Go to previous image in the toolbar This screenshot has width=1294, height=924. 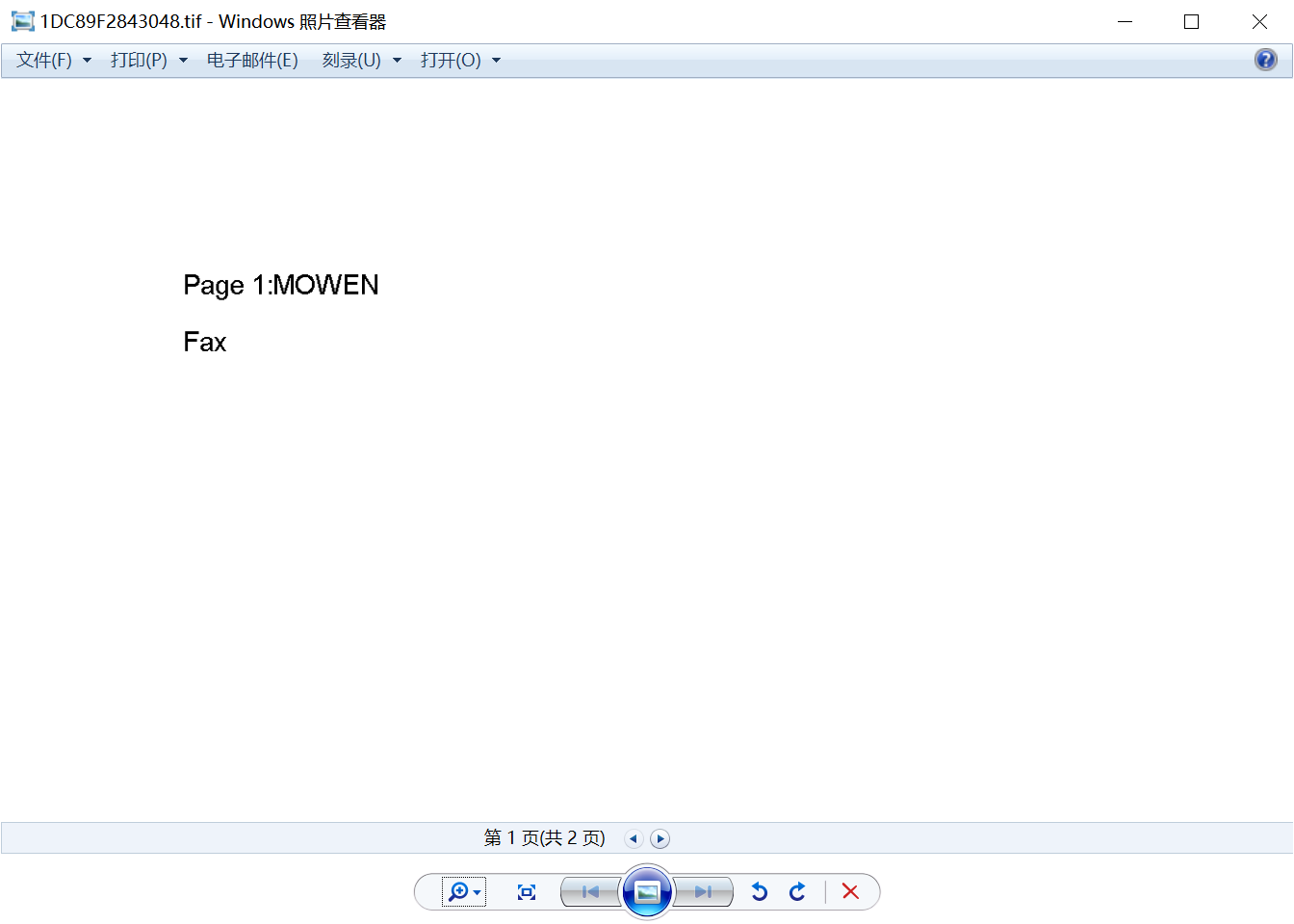point(591,892)
